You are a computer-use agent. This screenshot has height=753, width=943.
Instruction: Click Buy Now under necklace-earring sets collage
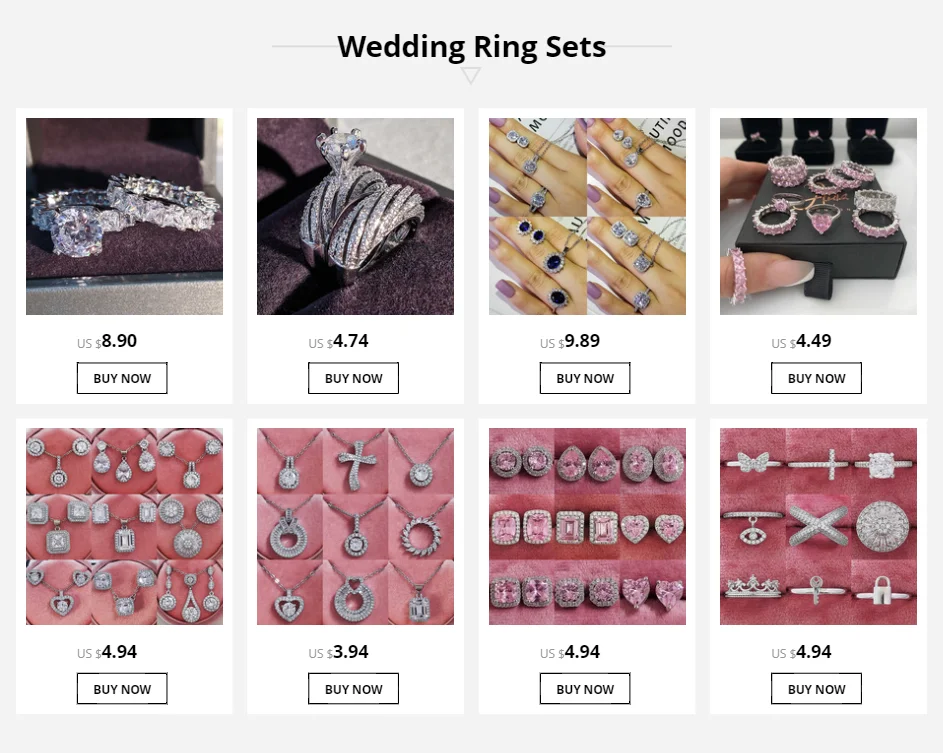122,689
